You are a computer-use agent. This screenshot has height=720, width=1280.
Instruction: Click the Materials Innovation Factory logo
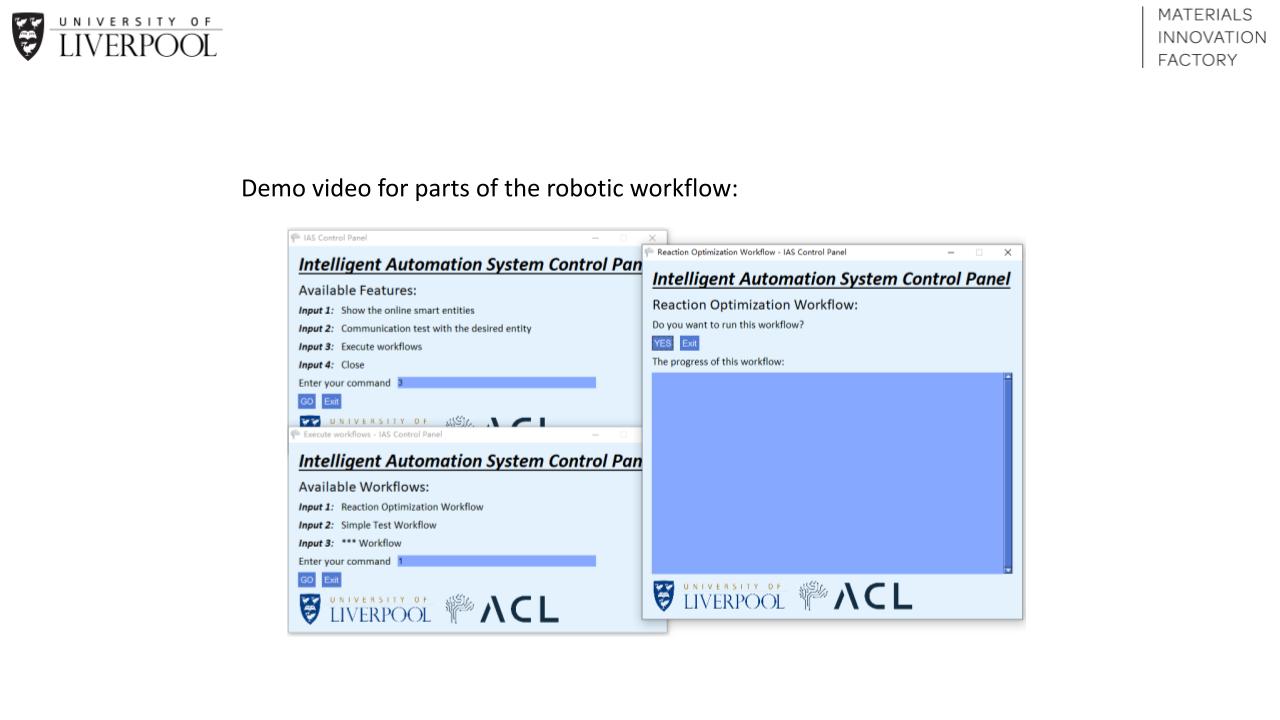[x=1211, y=38]
